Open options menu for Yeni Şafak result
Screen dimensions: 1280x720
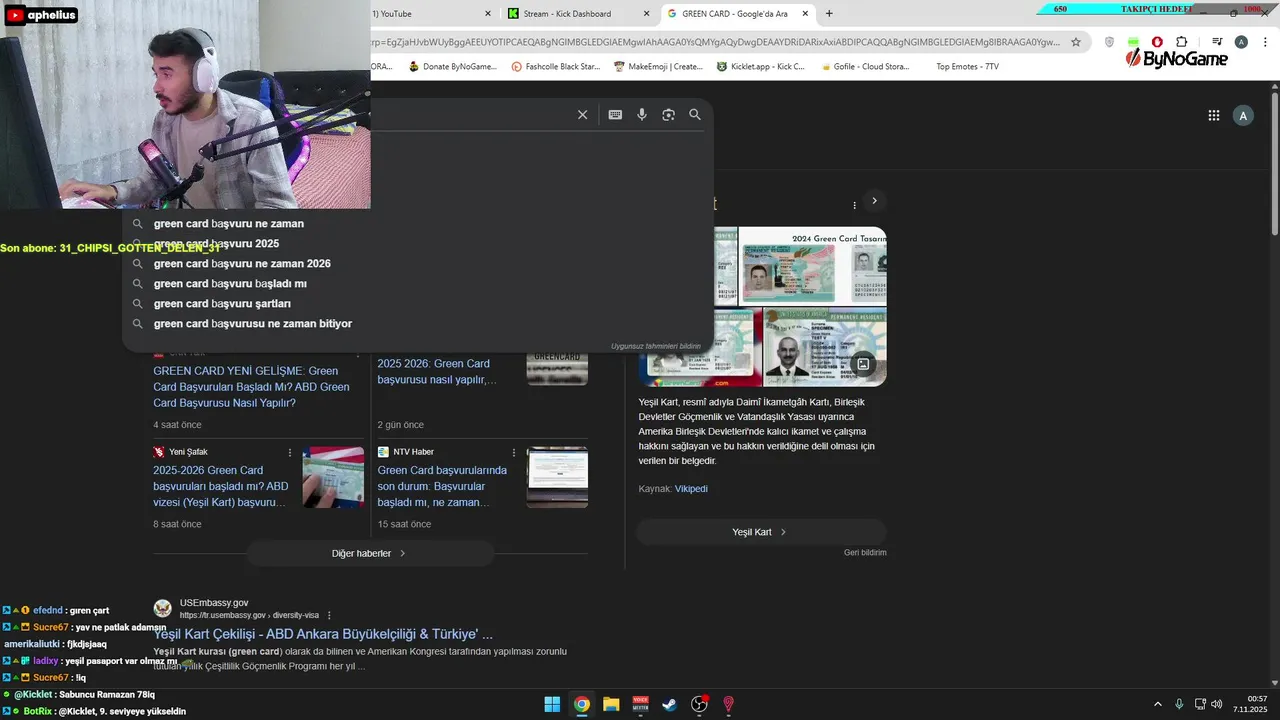pyautogui.click(x=290, y=452)
